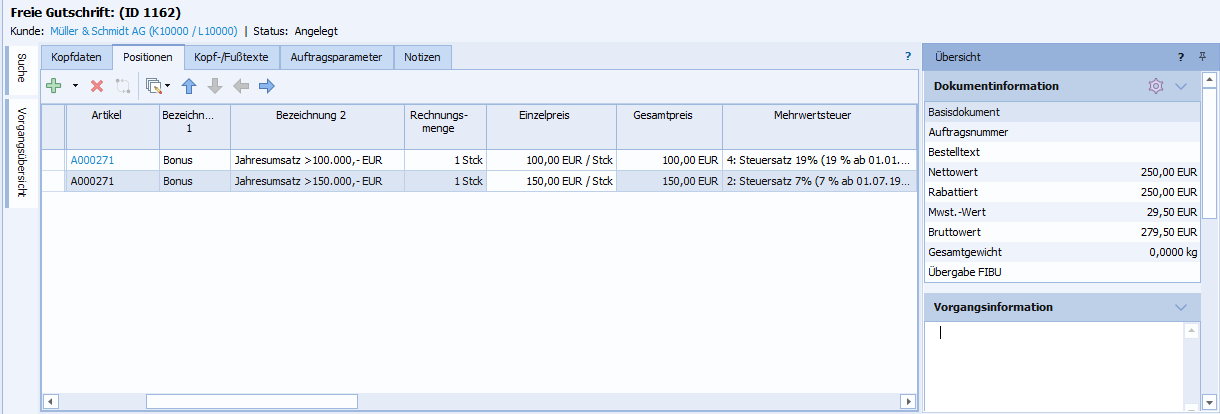Select the Notizen tab

[422, 58]
